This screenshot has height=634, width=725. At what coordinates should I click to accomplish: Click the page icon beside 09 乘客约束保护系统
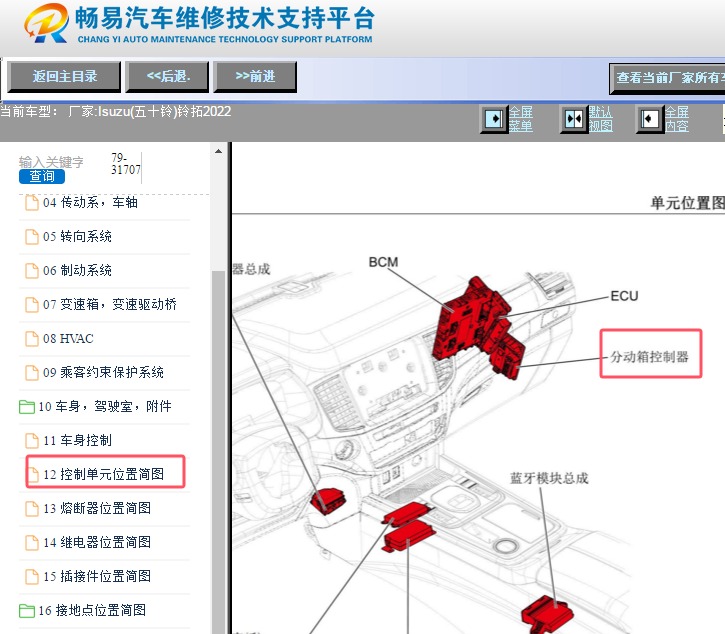(x=32, y=372)
